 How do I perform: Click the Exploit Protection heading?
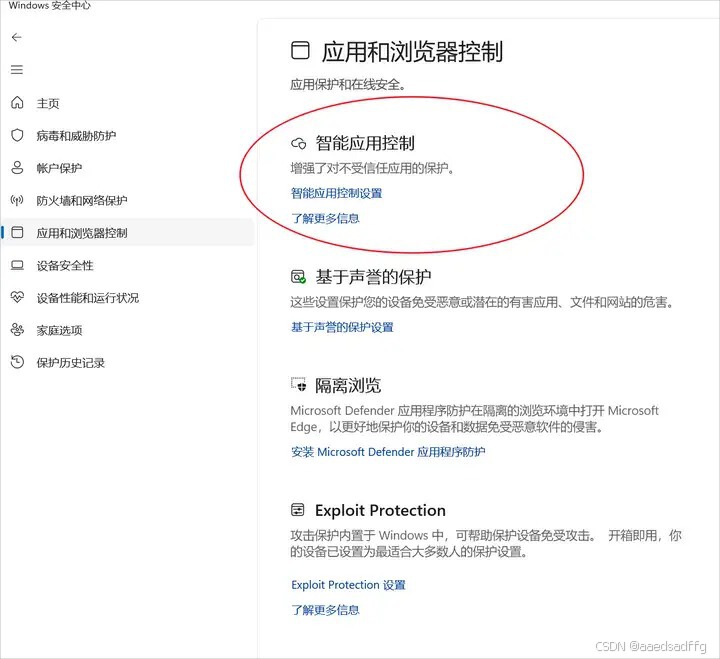(x=380, y=510)
